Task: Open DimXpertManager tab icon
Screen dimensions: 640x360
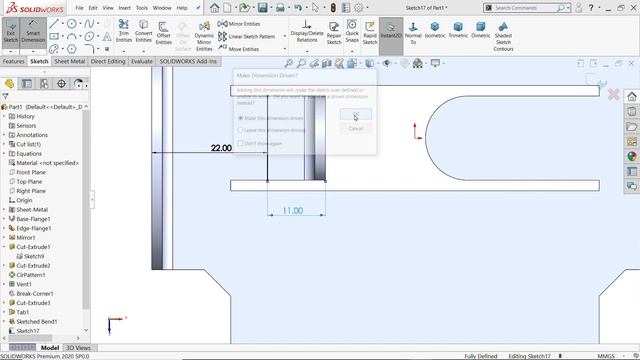Action: point(61,84)
